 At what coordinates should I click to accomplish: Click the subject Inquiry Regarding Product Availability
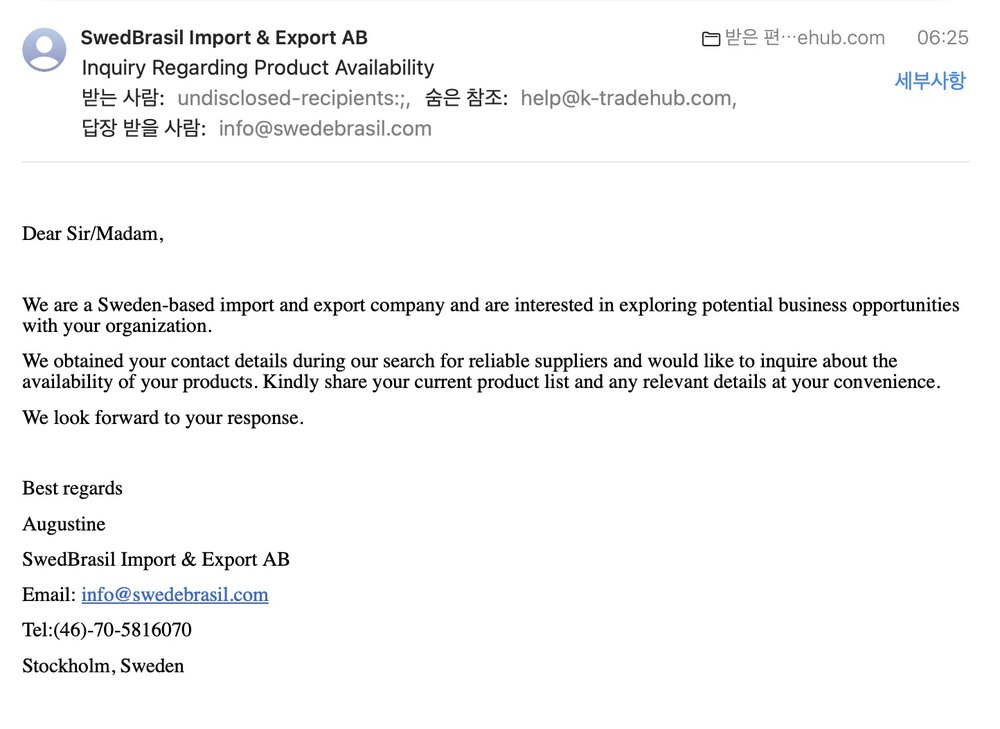[258, 68]
